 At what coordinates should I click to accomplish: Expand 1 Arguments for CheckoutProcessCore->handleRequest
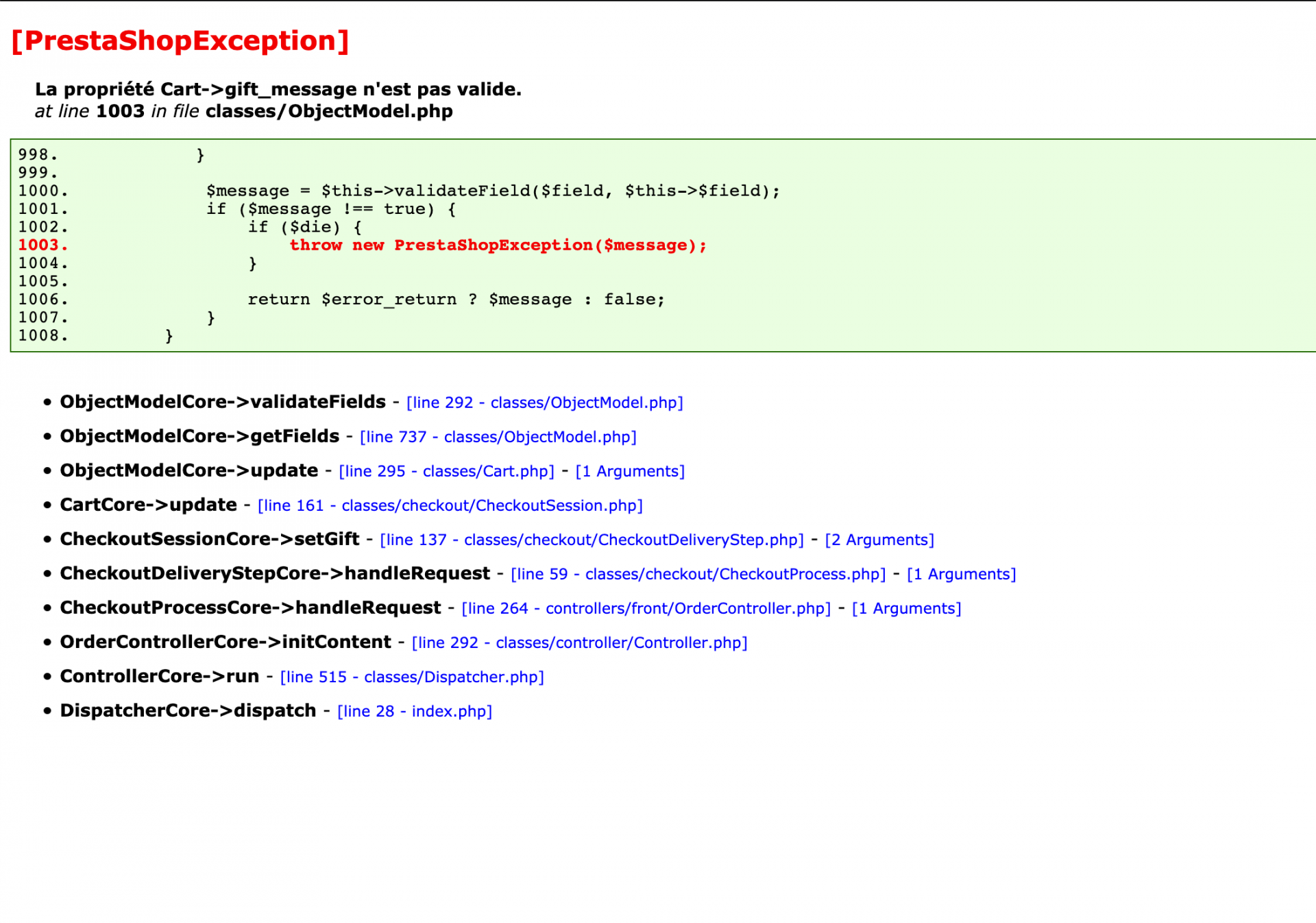coord(907,608)
